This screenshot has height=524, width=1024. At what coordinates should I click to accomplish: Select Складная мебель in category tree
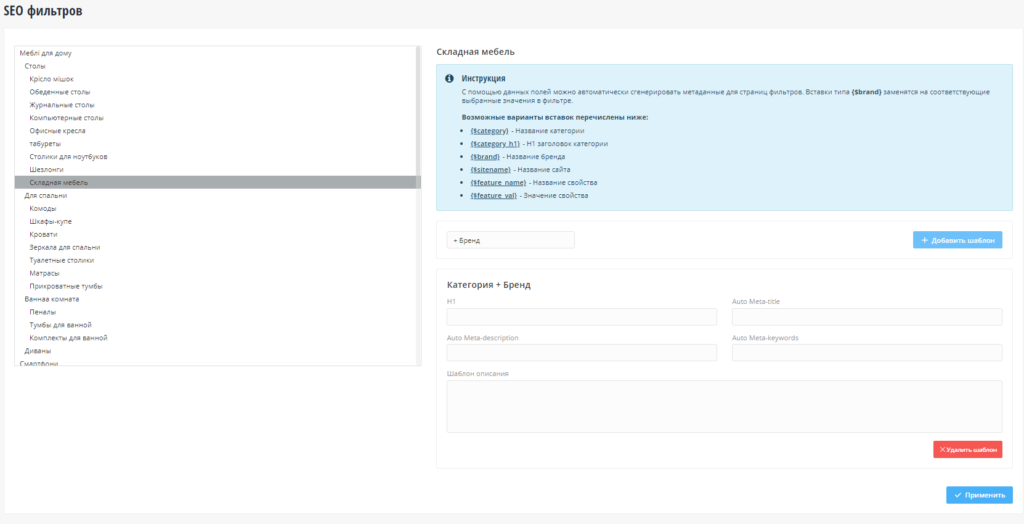coord(59,183)
